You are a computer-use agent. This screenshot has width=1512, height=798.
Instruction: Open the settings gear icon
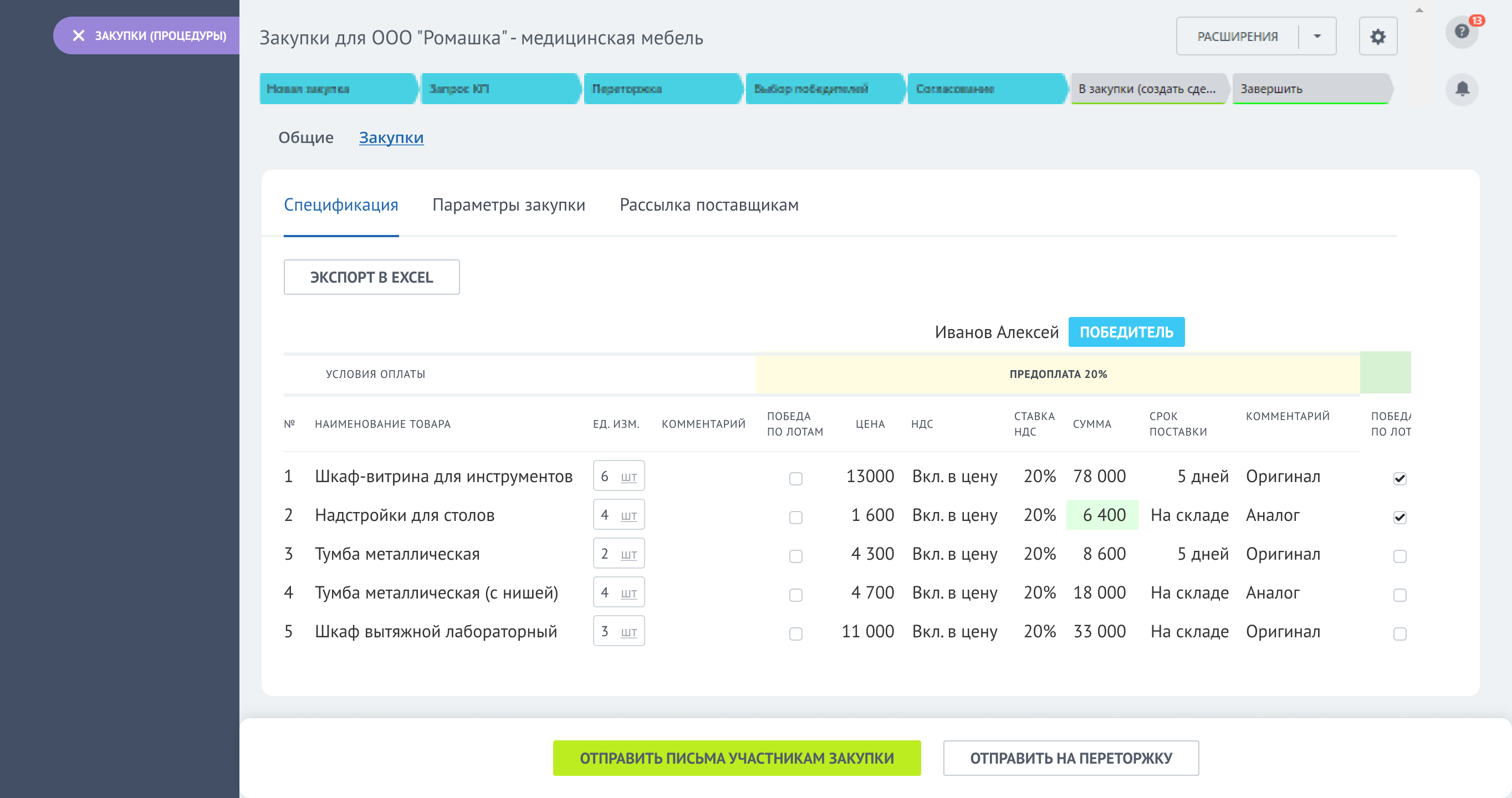tap(1379, 36)
